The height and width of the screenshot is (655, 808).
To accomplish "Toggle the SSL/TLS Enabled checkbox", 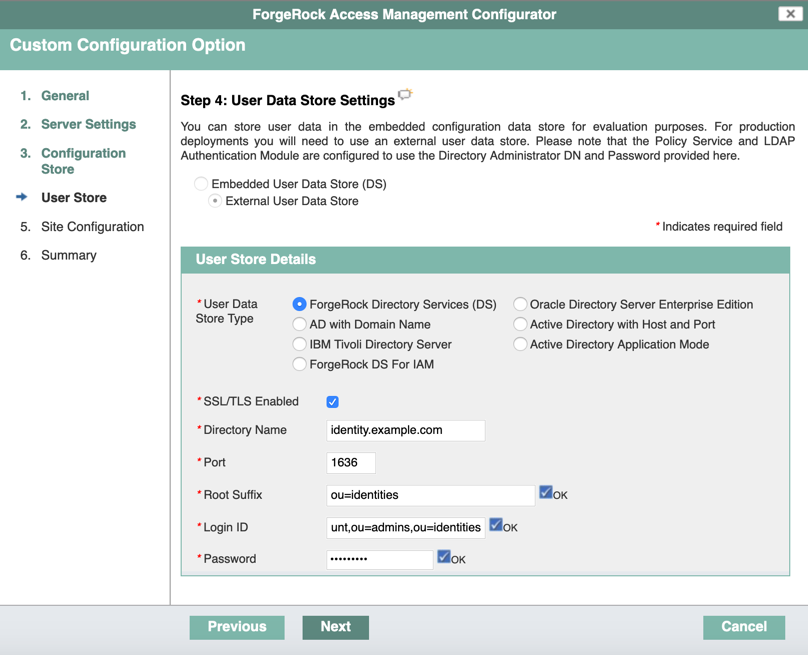I will click(x=332, y=402).
